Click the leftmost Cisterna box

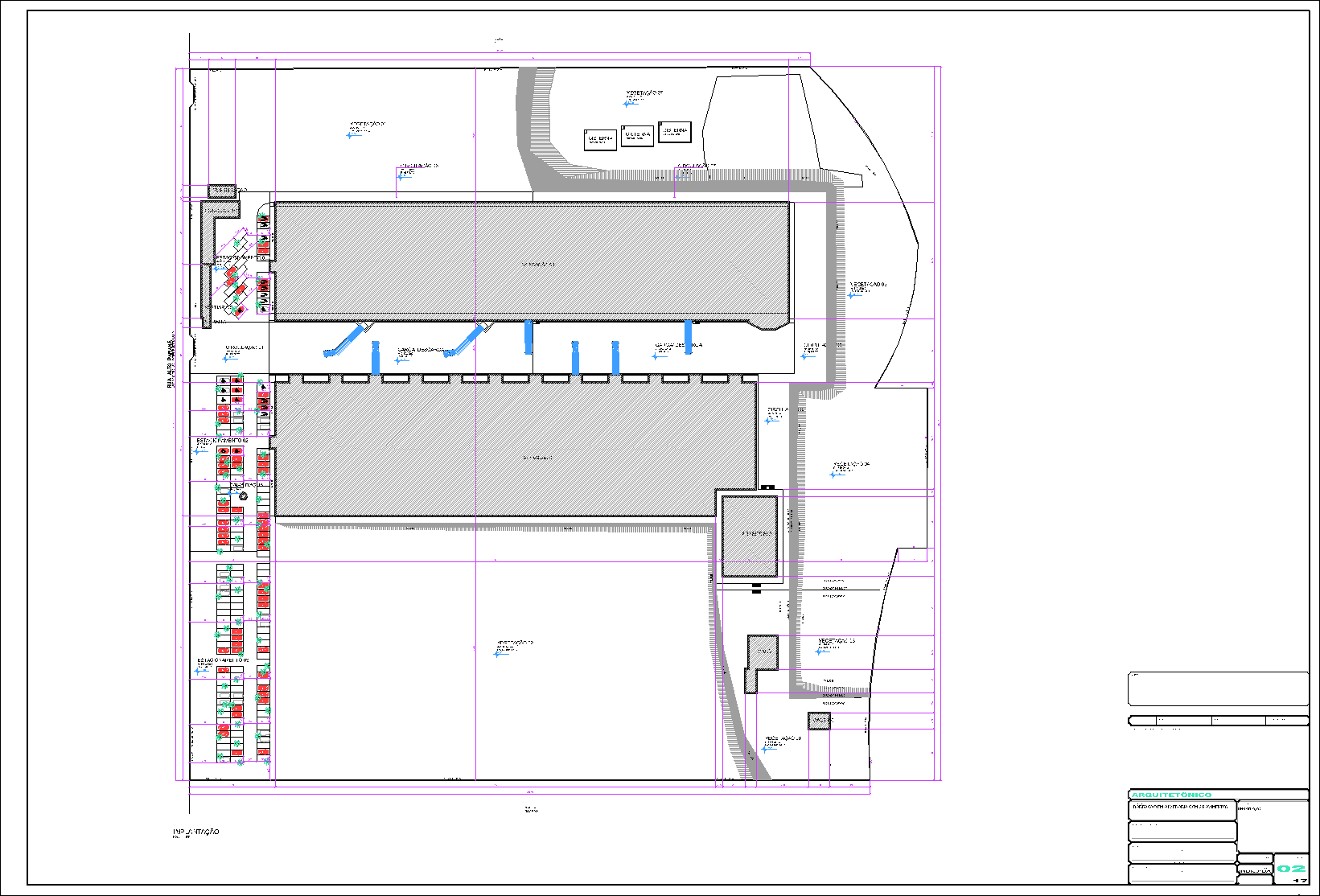(599, 140)
